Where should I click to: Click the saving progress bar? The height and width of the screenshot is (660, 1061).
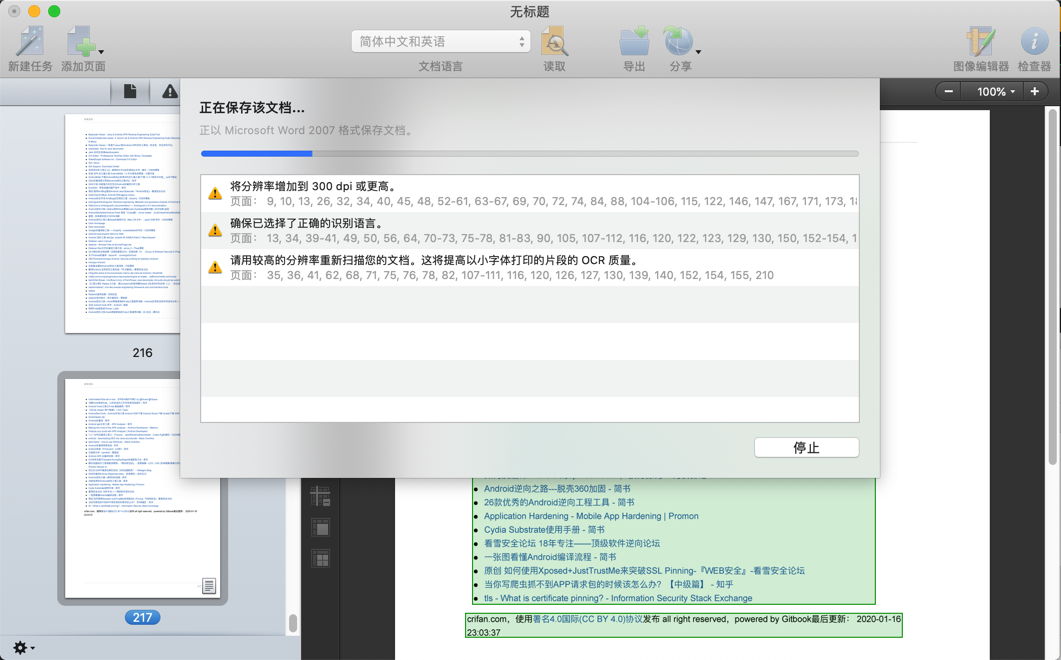[530, 154]
